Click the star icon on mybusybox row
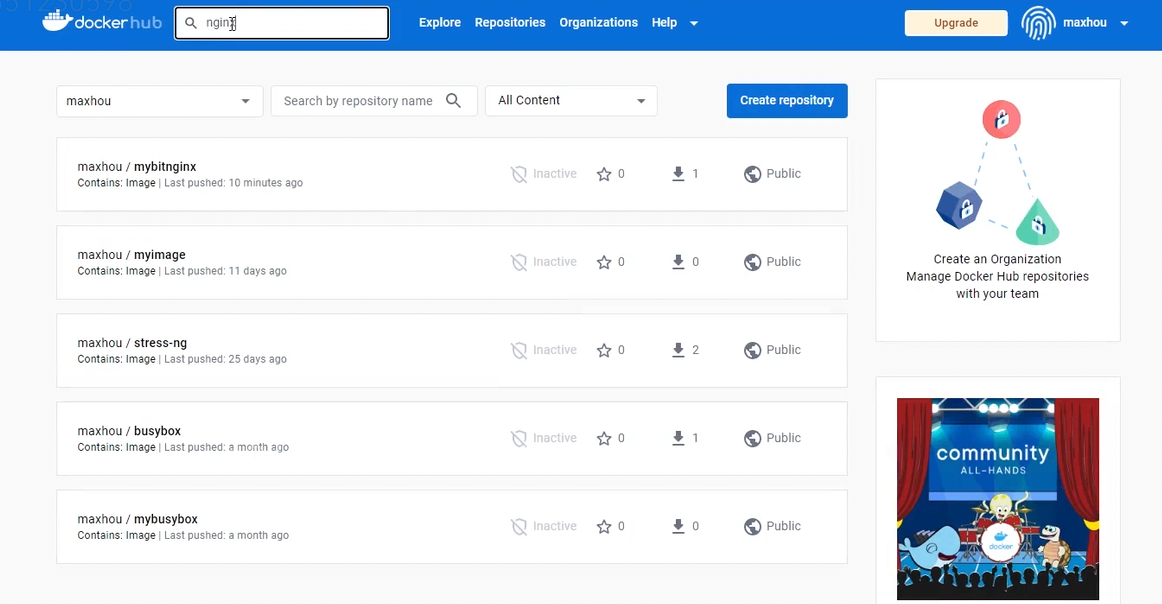 (x=604, y=527)
